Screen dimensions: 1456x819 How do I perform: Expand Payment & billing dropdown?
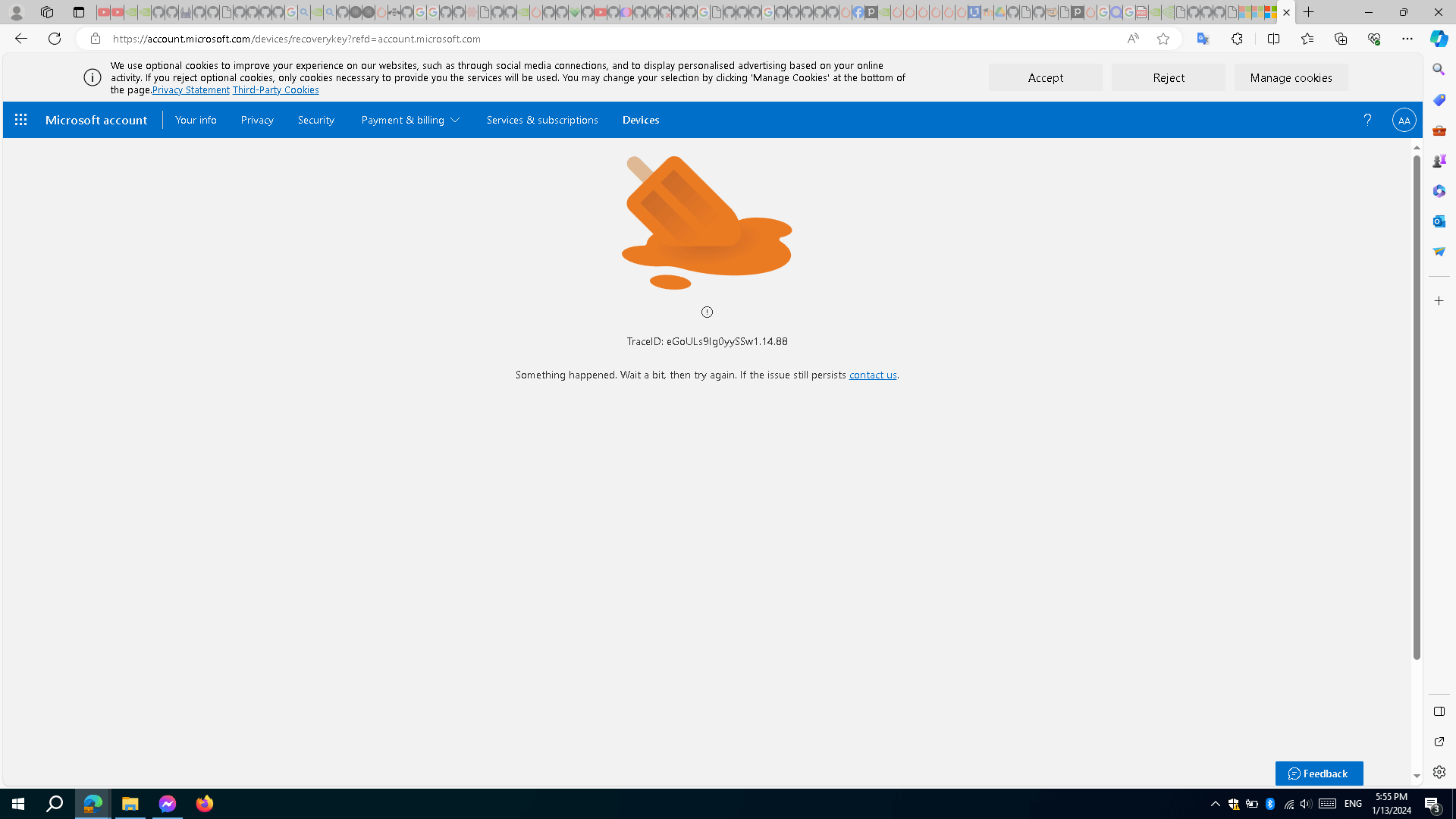tap(410, 120)
